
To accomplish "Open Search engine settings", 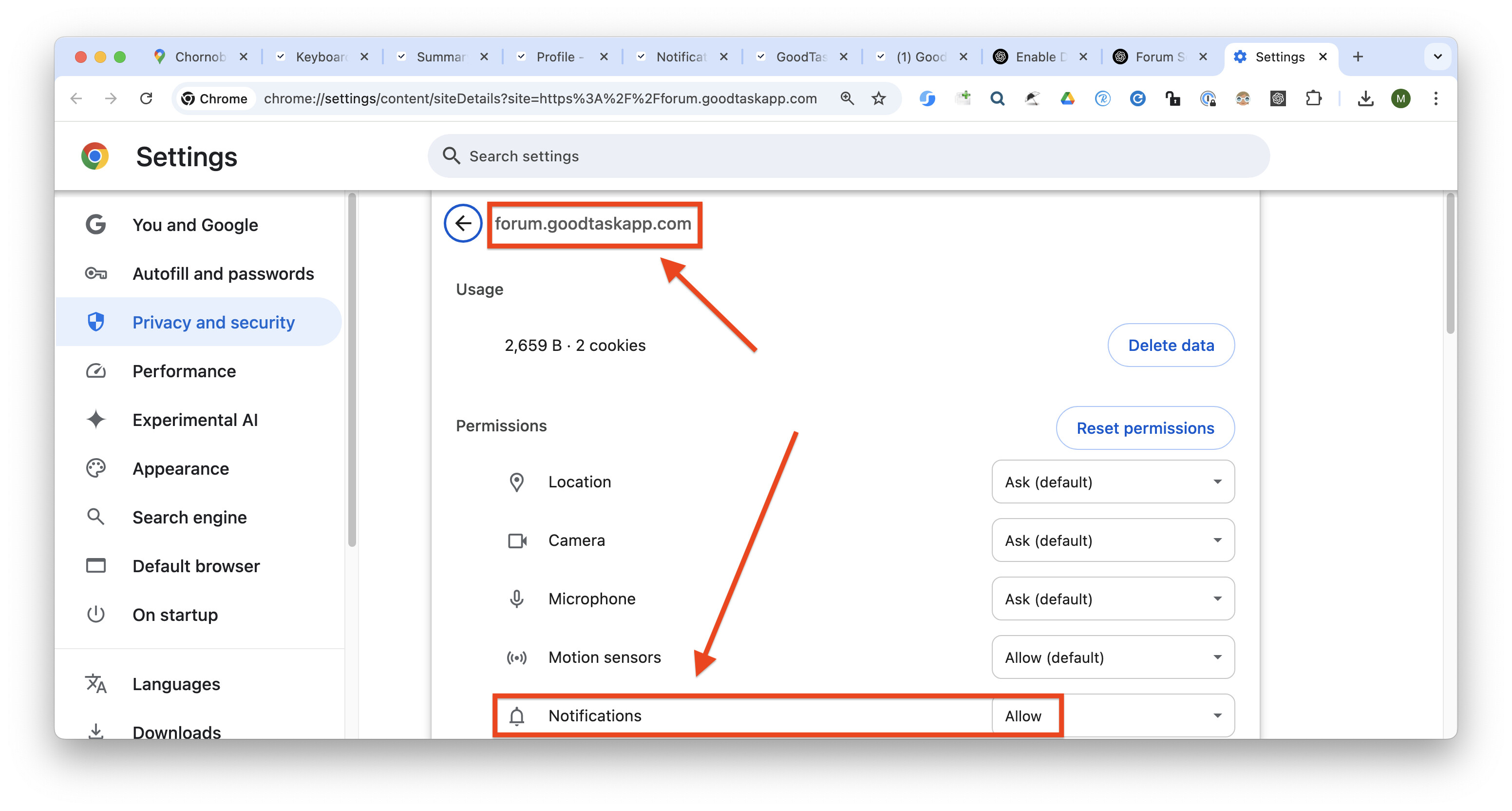I will [x=198, y=518].
